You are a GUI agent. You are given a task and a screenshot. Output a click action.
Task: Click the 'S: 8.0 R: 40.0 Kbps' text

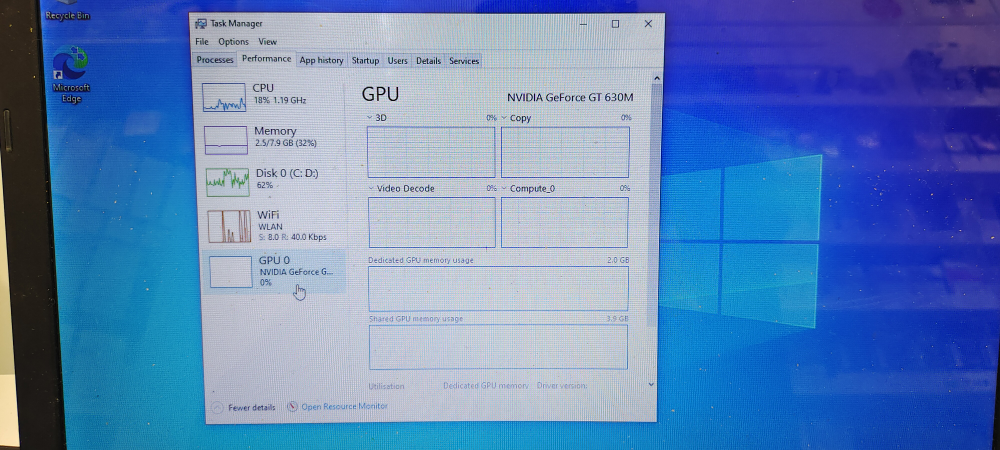pos(293,237)
